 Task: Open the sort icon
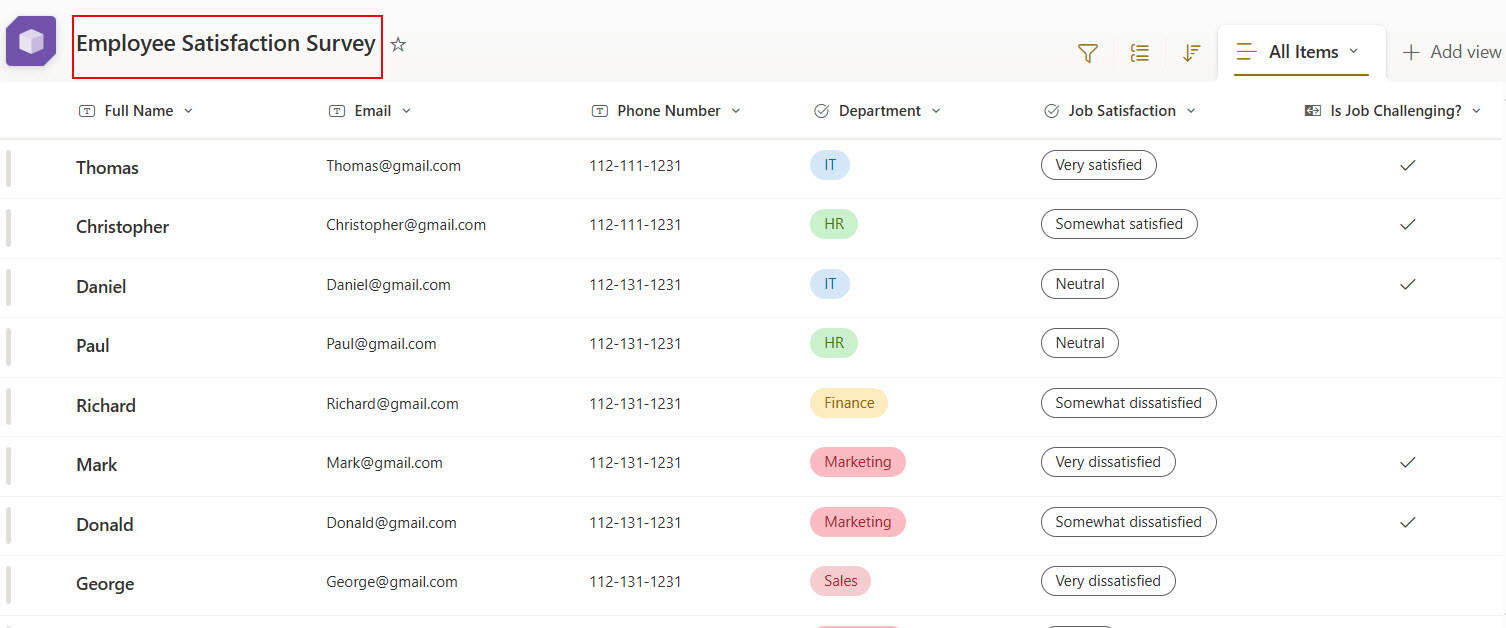coord(1191,53)
